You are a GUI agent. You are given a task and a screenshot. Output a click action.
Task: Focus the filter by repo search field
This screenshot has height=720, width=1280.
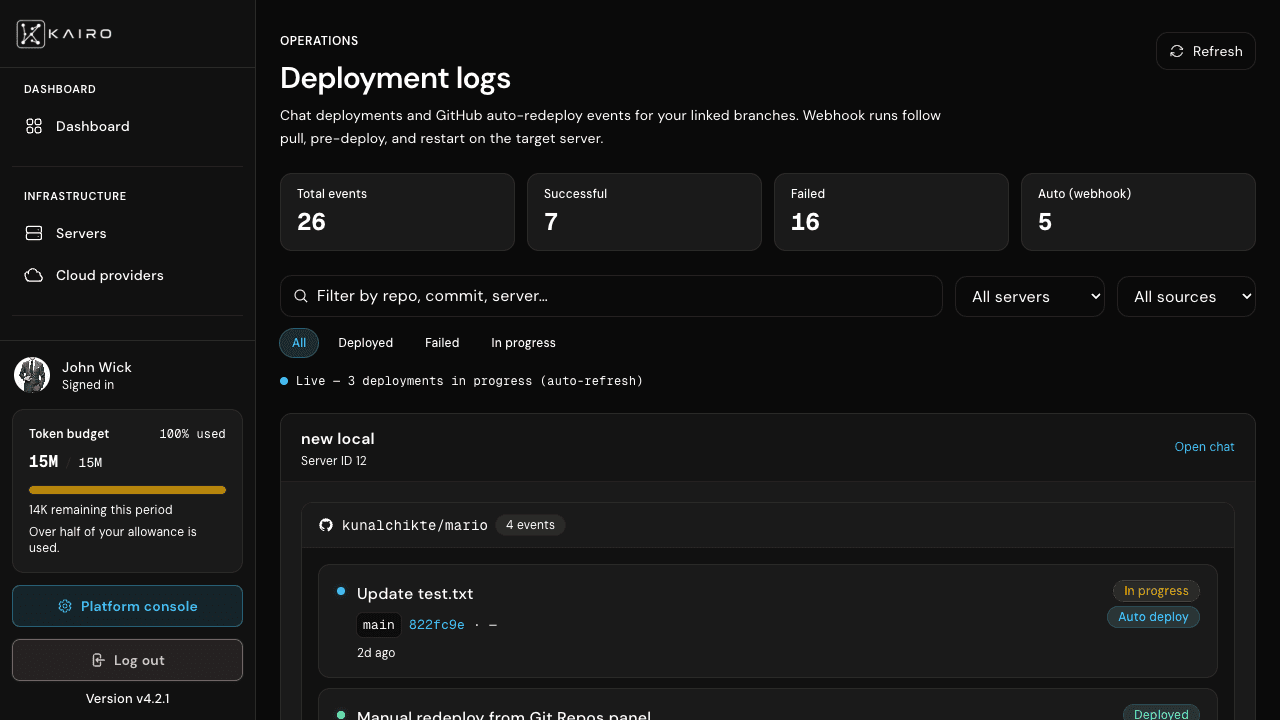coord(611,296)
